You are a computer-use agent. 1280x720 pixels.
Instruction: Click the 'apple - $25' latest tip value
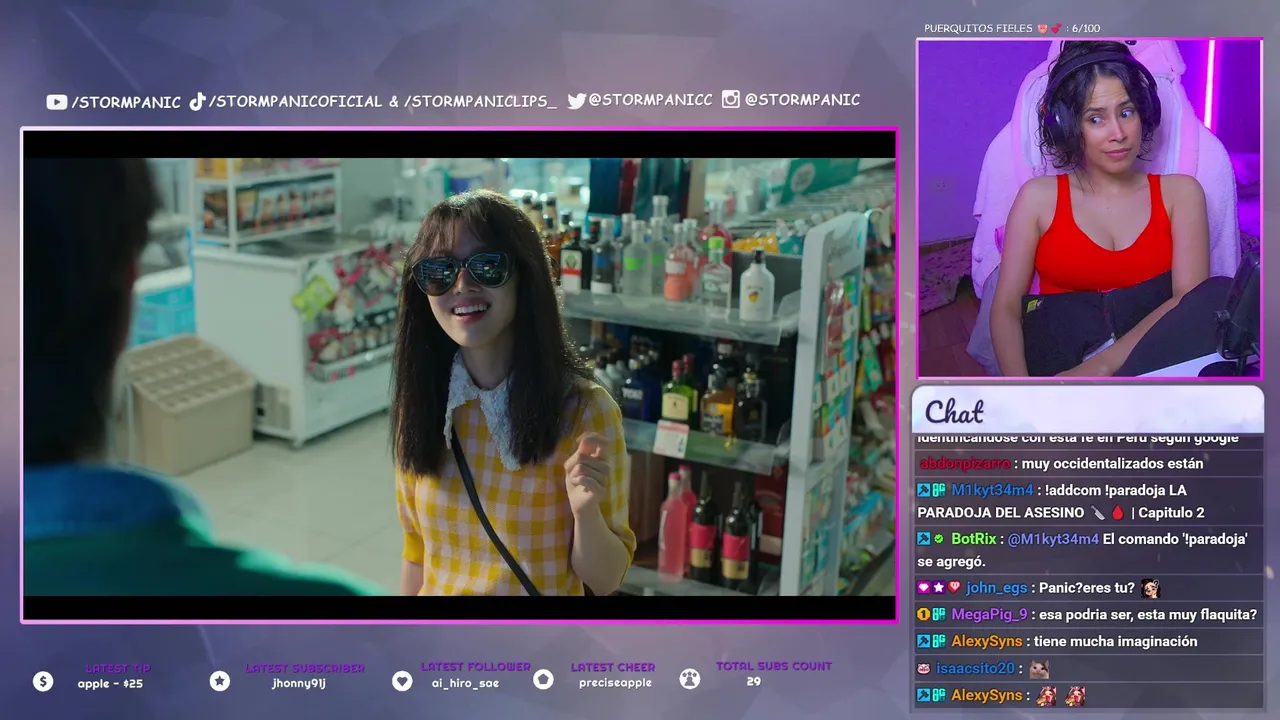[110, 684]
